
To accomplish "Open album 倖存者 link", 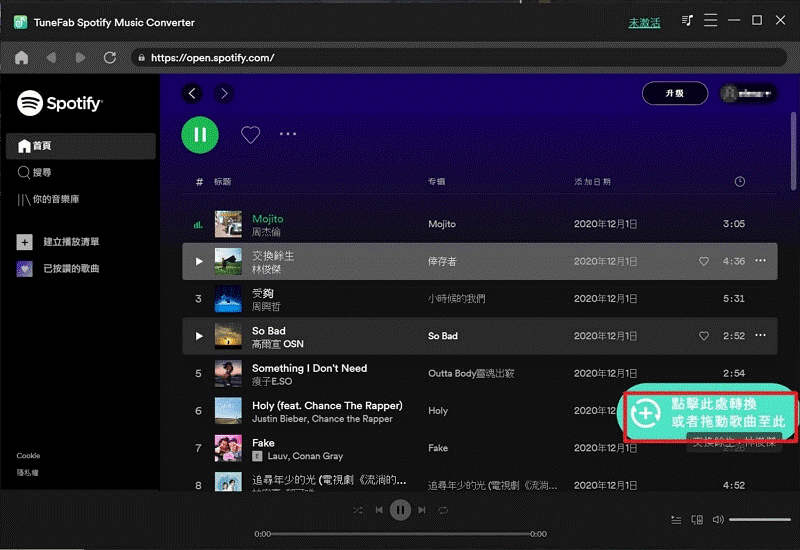I will (x=442, y=261).
